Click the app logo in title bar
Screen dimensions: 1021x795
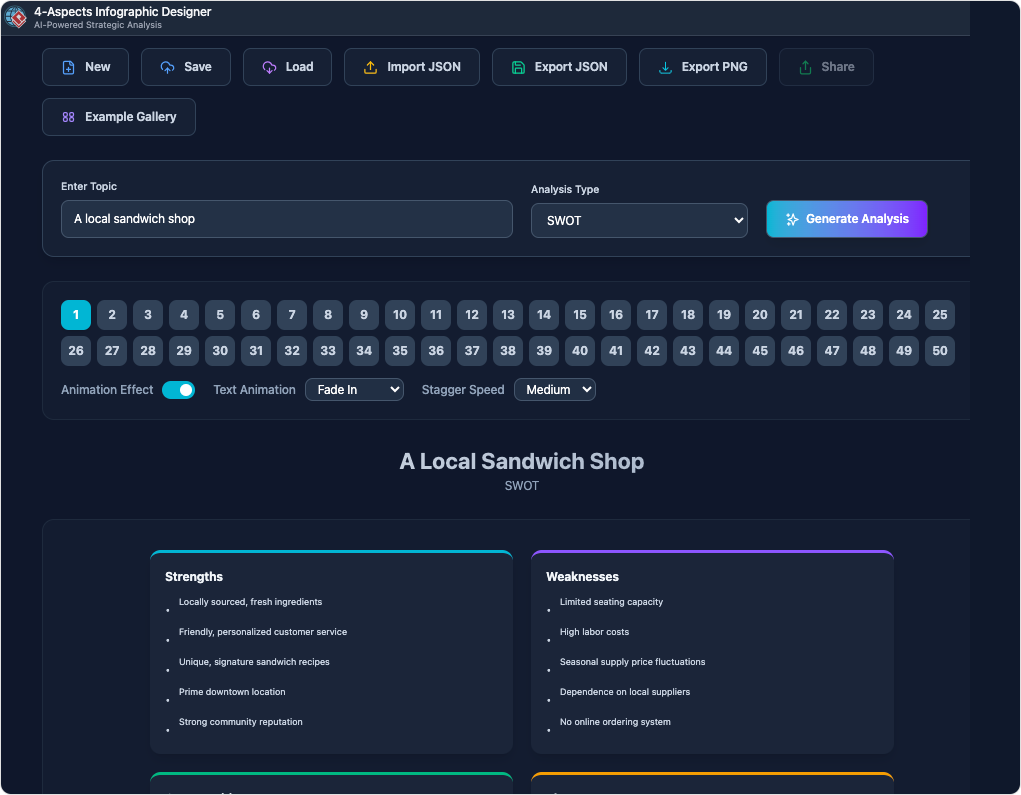pos(16,17)
